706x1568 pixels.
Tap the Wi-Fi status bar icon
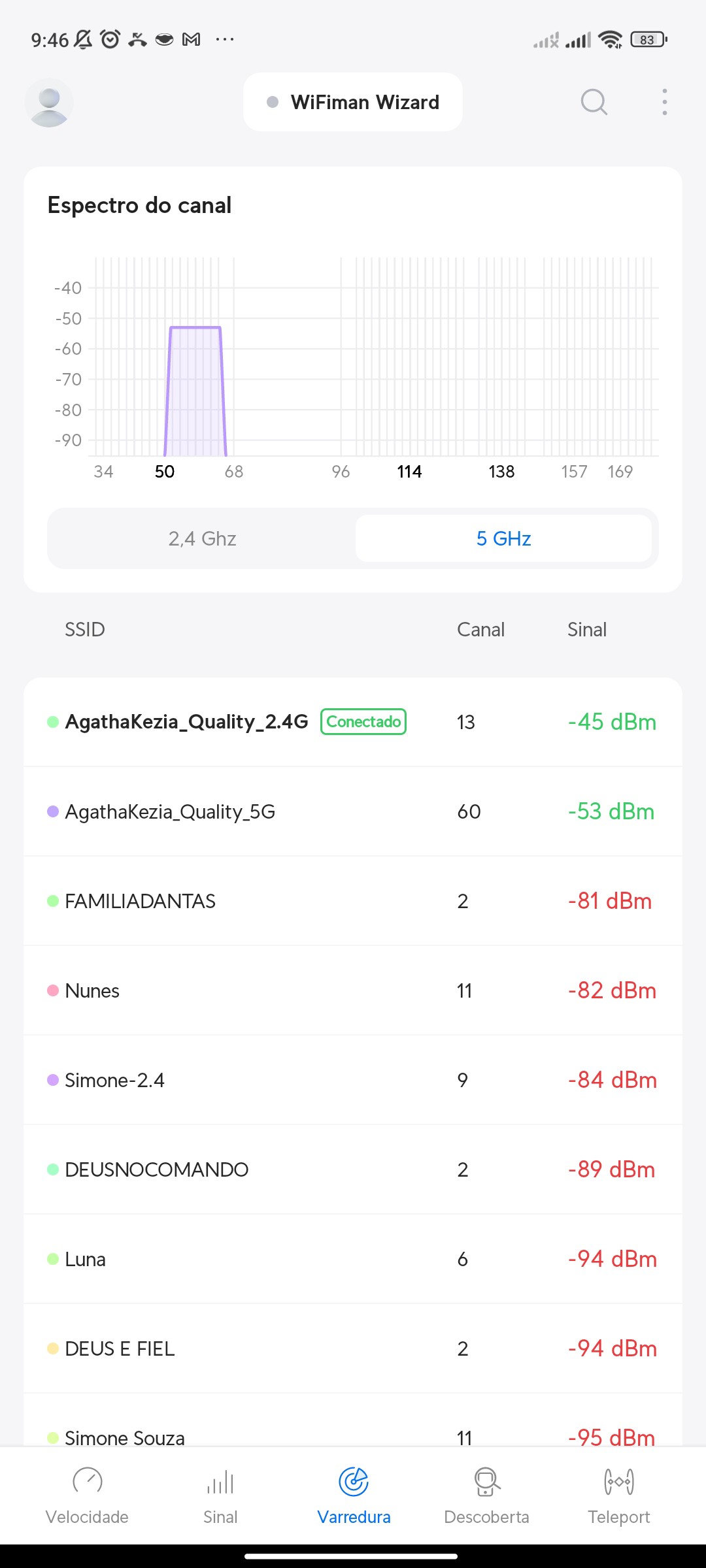(x=611, y=40)
